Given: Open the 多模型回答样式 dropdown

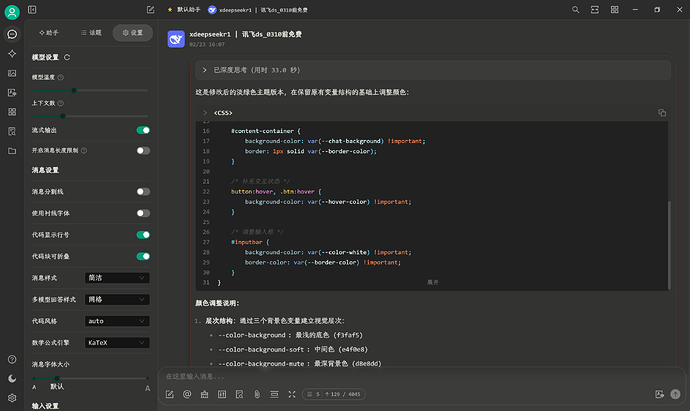Looking at the screenshot, I should [117, 300].
